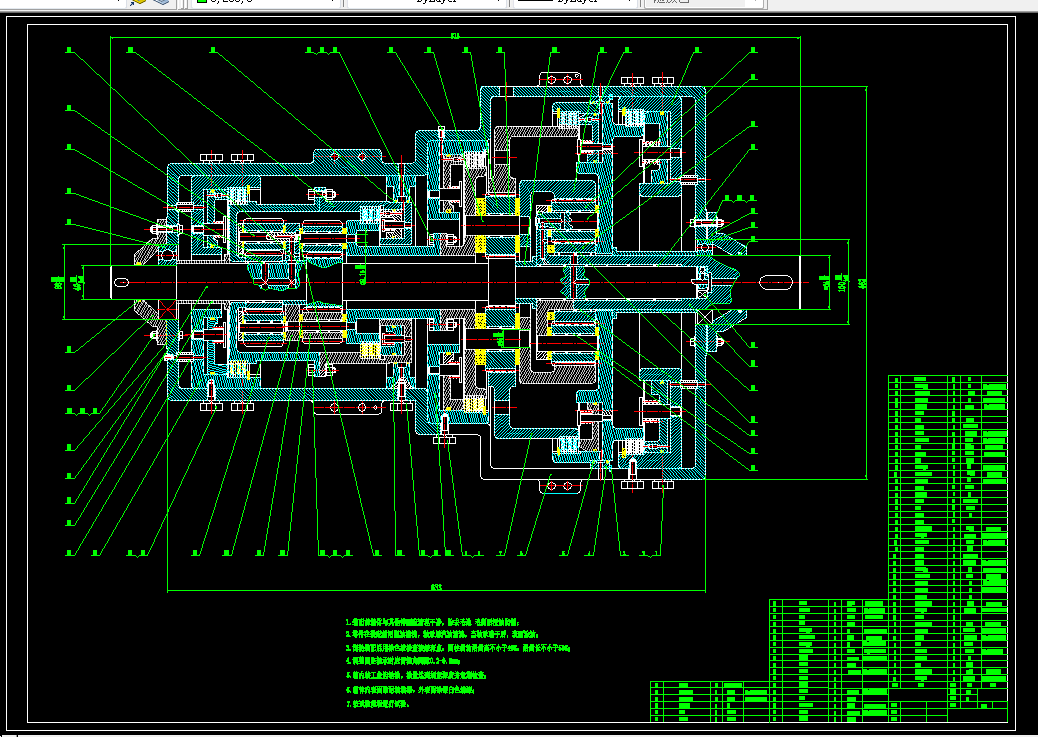Pick the keyway slot on left shaft end
This screenshot has width=1038, height=737.
(121, 283)
